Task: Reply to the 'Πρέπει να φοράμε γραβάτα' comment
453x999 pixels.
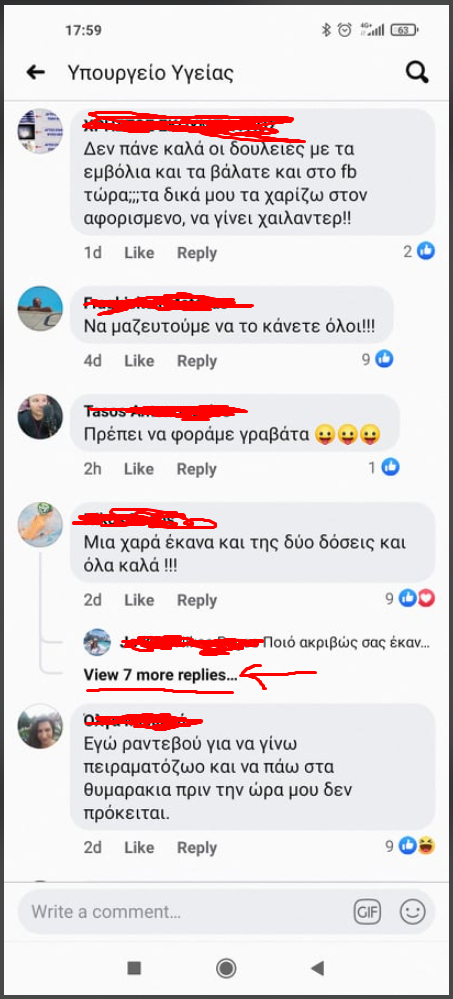Action: [197, 469]
